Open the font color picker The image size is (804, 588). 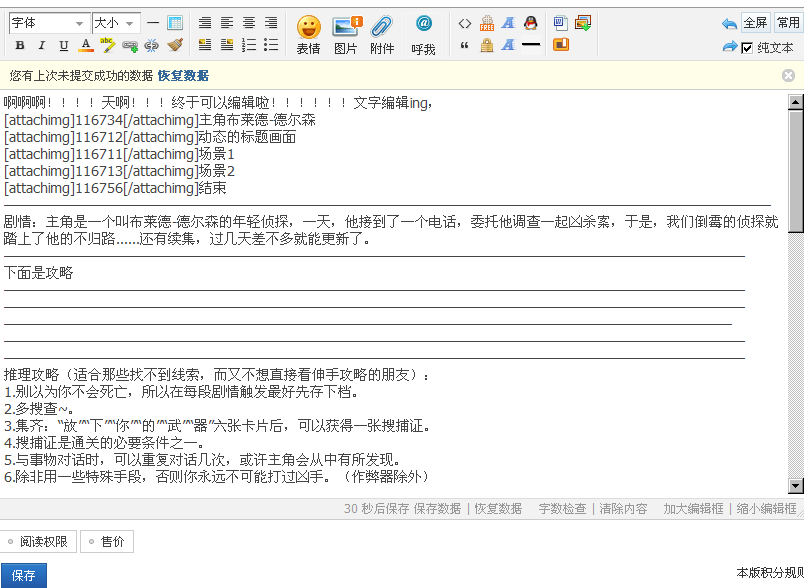86,45
